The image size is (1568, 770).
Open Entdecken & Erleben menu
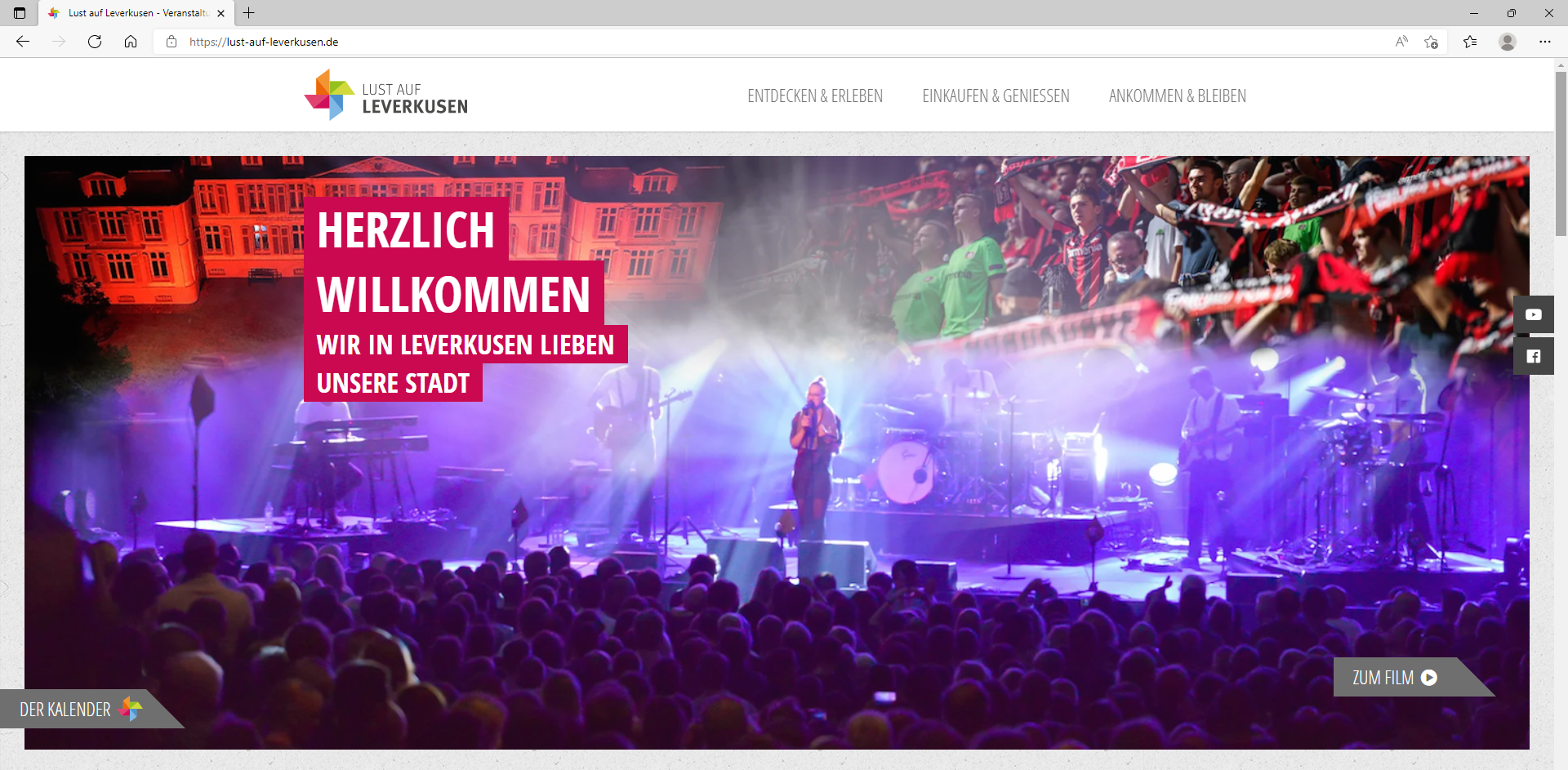tap(815, 96)
